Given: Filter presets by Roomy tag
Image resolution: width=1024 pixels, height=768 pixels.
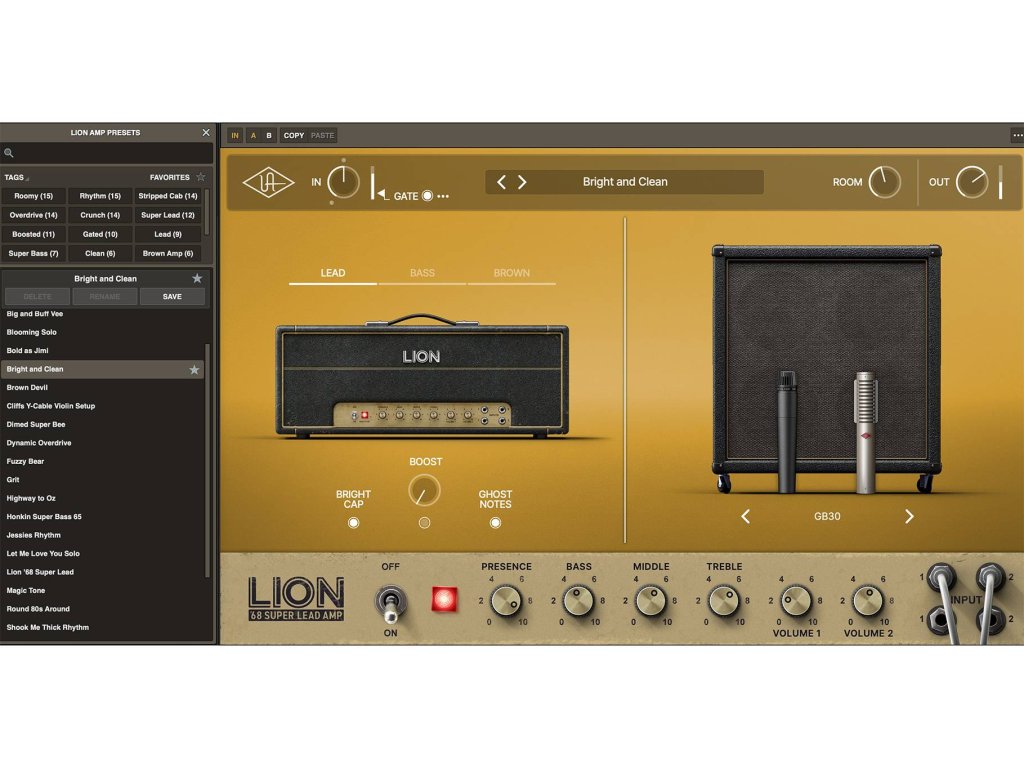Looking at the screenshot, I should 33,196.
